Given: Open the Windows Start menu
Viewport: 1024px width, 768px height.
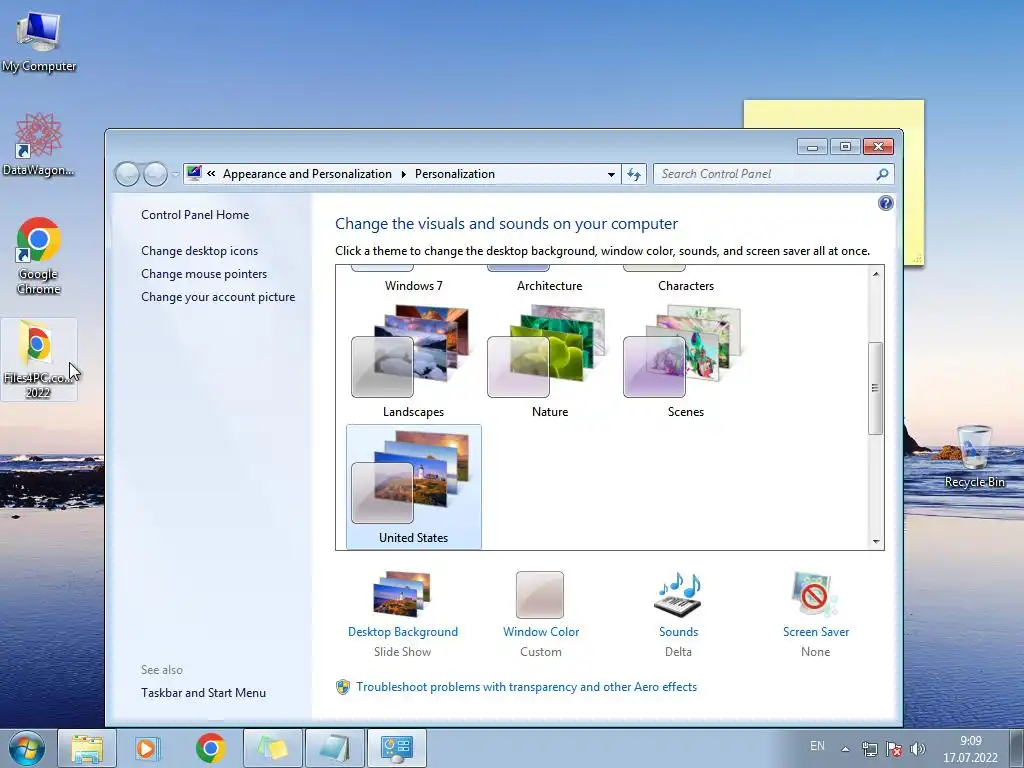Looking at the screenshot, I should pyautogui.click(x=27, y=748).
